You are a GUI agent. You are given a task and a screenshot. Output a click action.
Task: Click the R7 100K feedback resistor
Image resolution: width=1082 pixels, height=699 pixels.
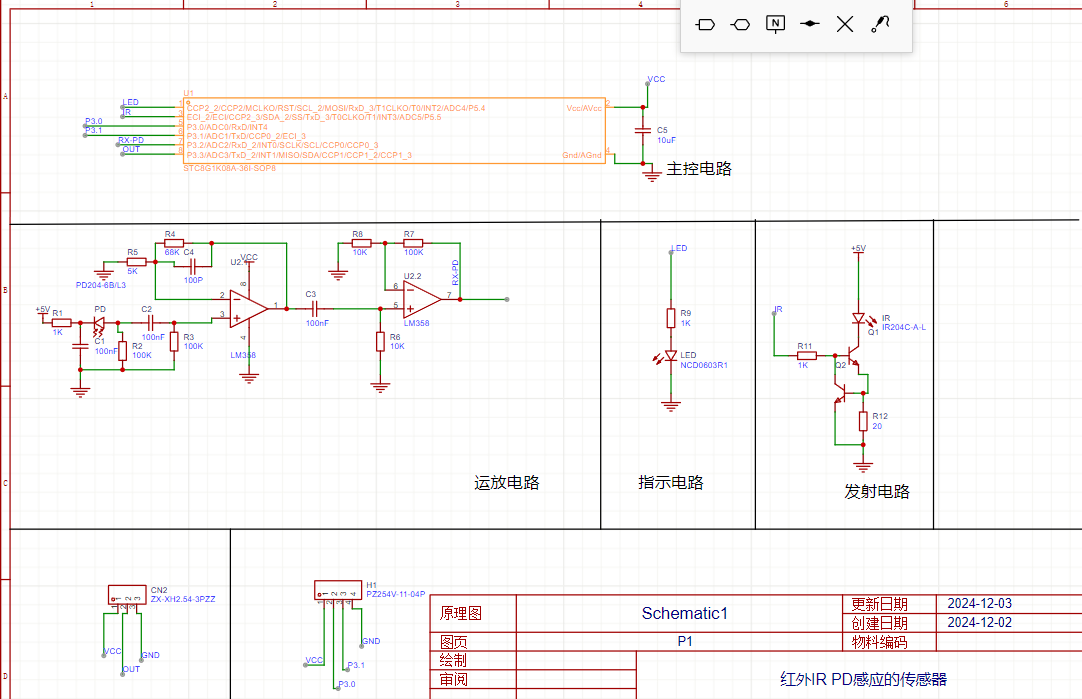coord(413,244)
